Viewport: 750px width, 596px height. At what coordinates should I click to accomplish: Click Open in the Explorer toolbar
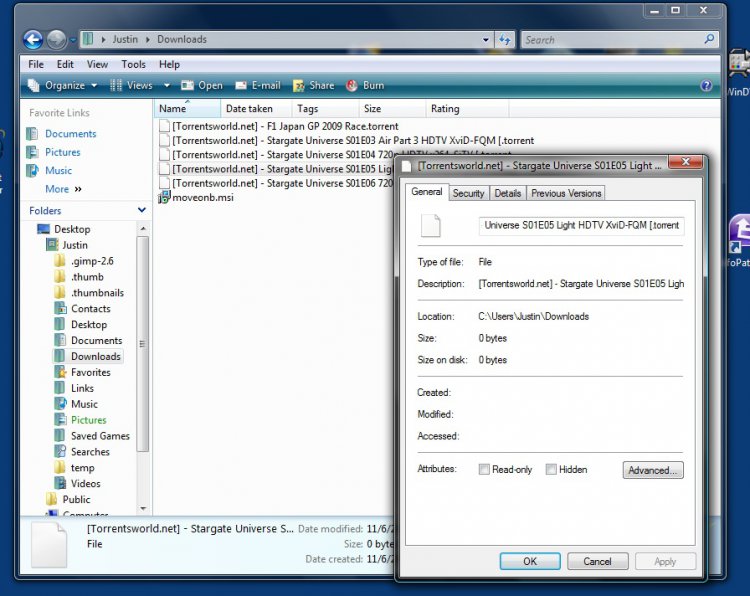point(202,85)
